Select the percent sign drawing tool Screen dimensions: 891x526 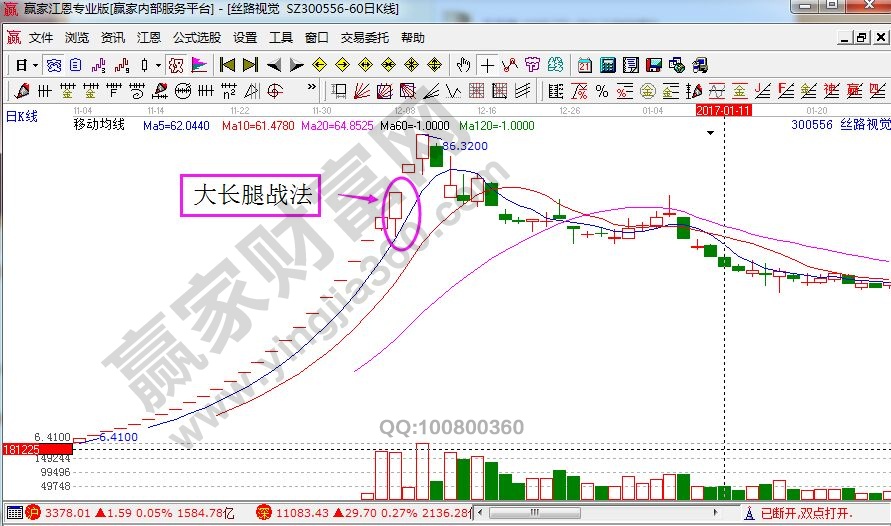coord(601,91)
